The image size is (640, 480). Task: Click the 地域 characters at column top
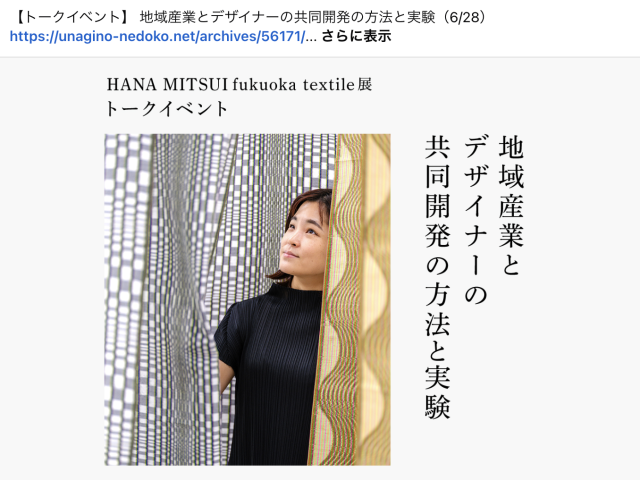pos(511,162)
